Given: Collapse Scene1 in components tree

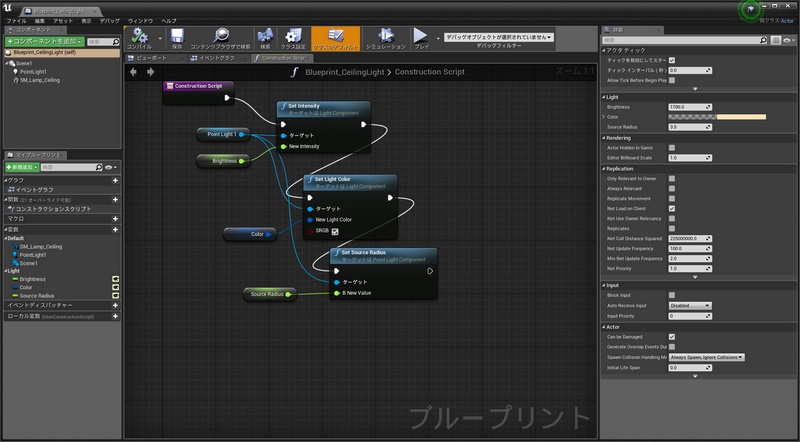Looking at the screenshot, I should point(7,63).
